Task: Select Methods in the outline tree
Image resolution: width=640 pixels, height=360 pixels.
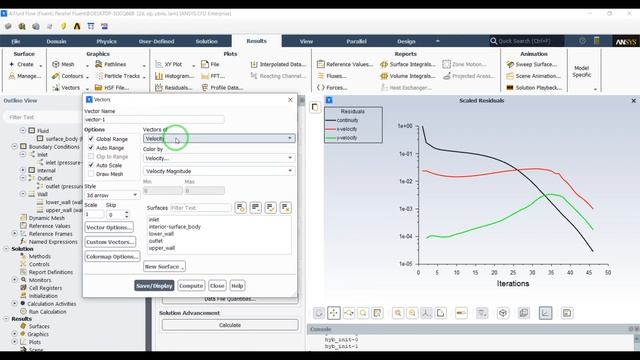Action: [40, 256]
